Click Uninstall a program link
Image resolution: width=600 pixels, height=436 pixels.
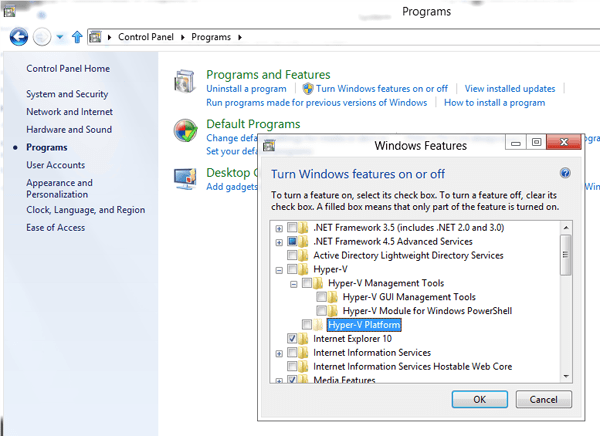click(x=246, y=89)
